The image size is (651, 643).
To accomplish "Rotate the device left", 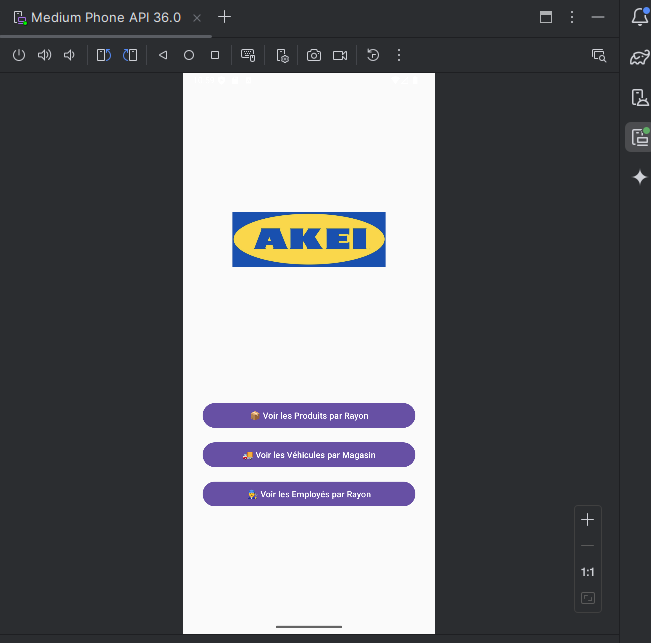I will (103, 55).
